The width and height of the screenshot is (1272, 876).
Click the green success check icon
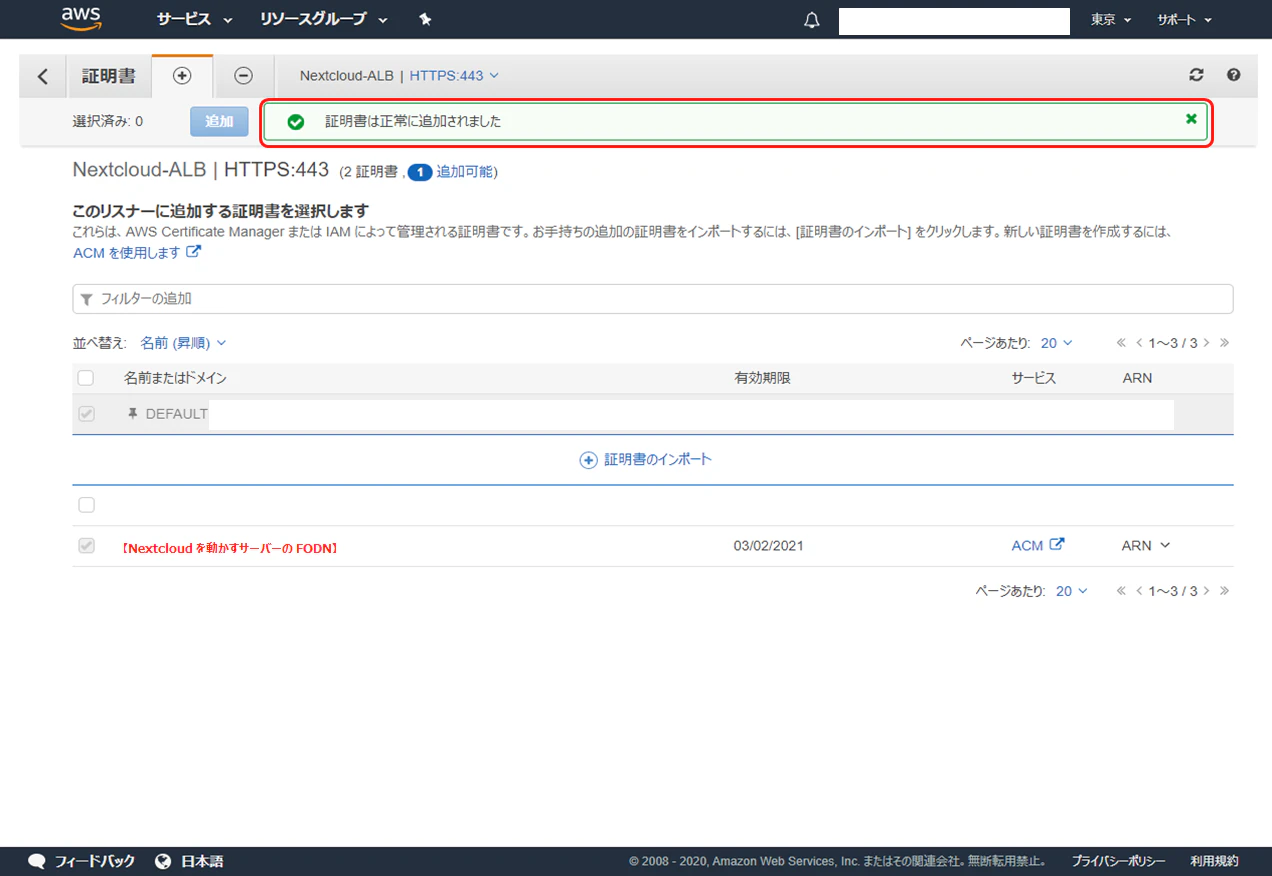tap(295, 122)
